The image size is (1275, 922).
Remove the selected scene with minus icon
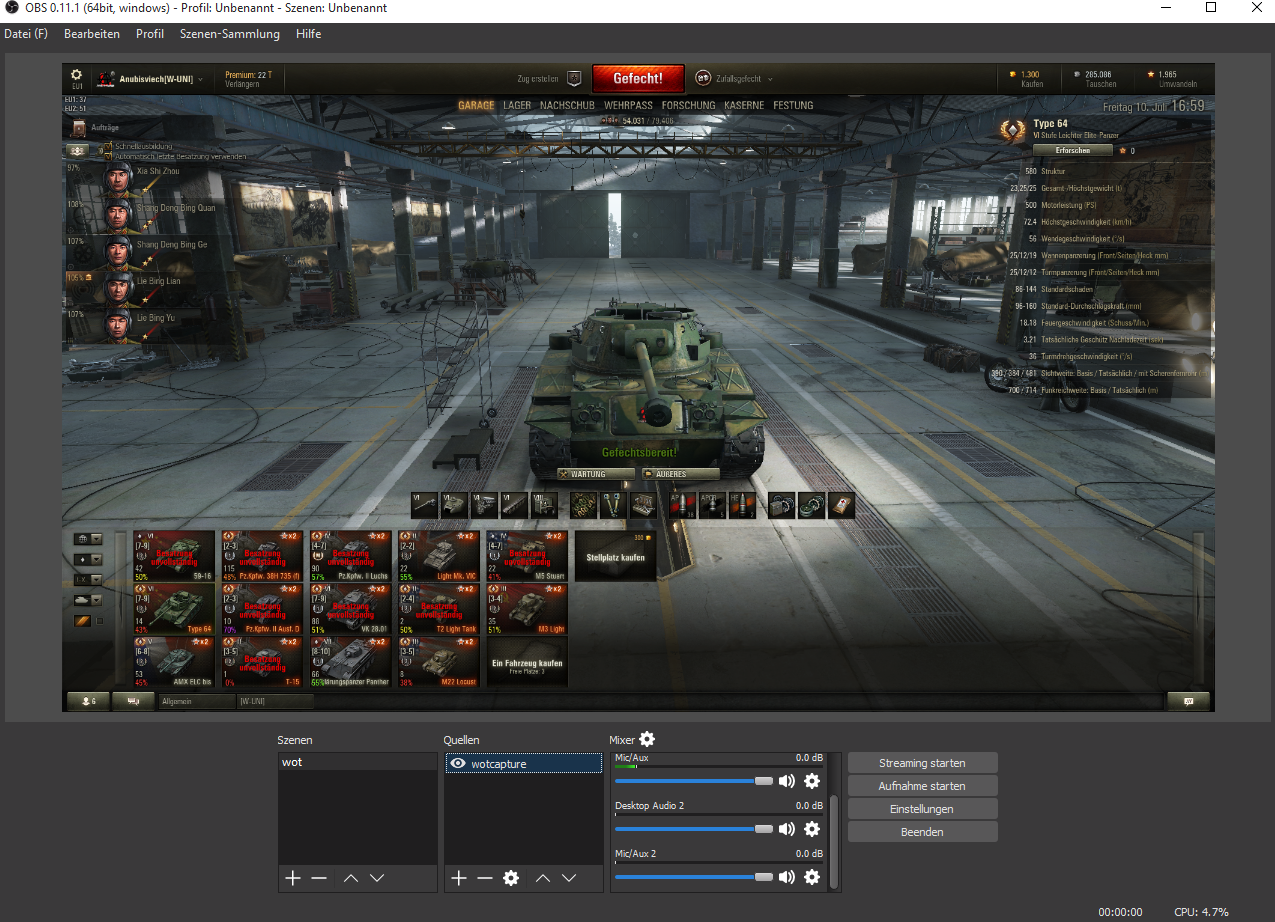(x=319, y=878)
